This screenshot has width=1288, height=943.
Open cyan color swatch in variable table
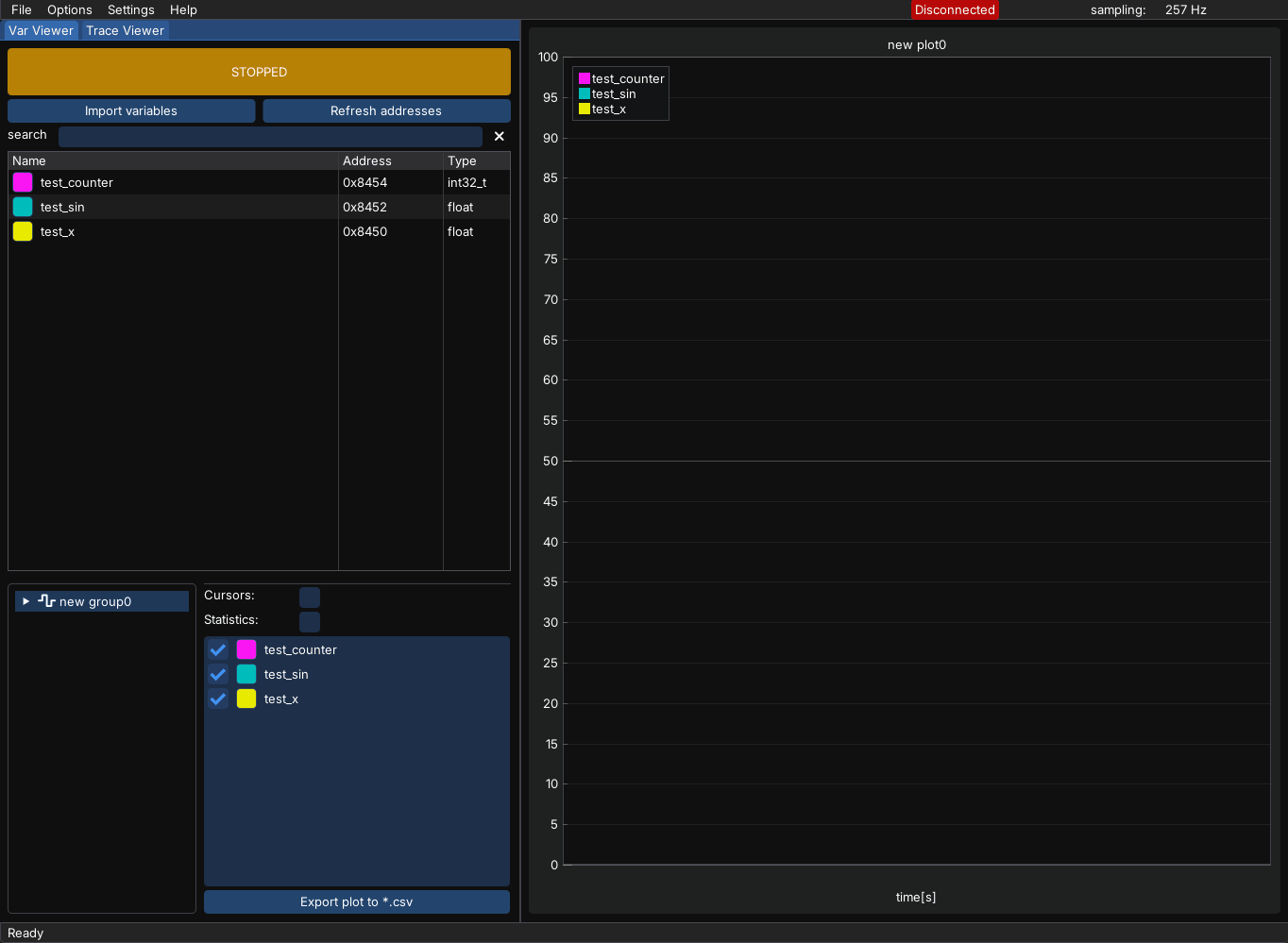(23, 207)
